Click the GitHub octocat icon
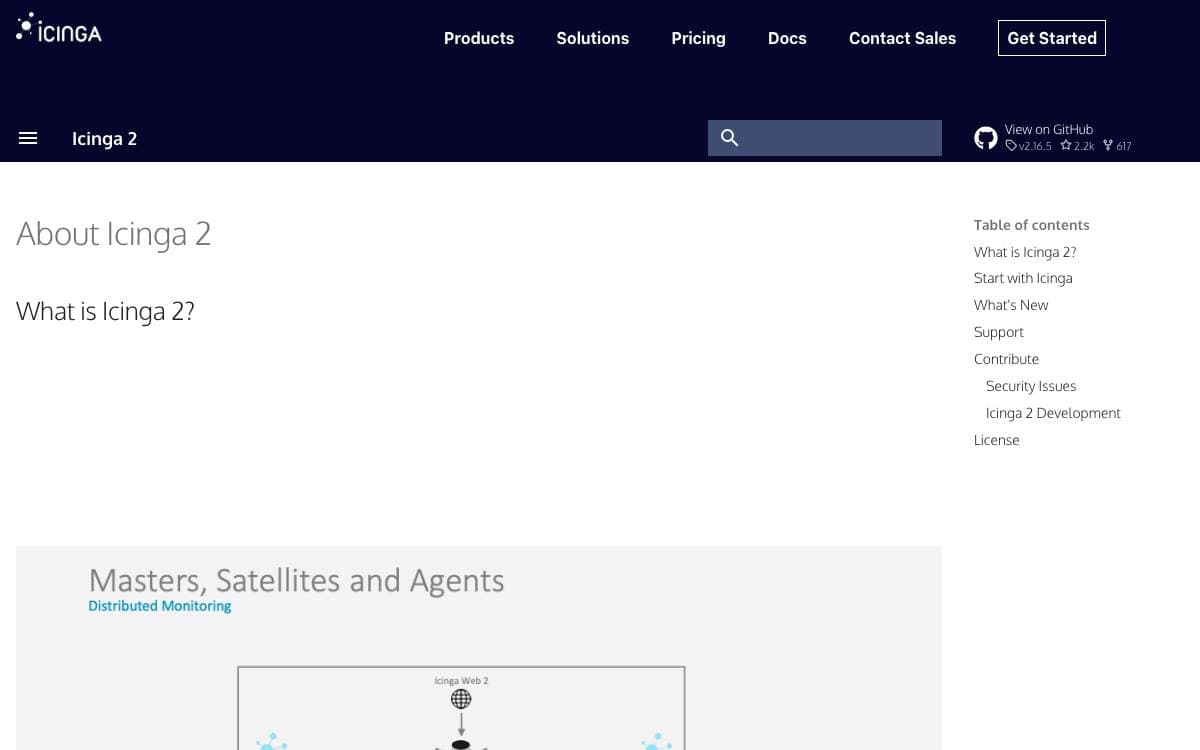This screenshot has width=1200, height=750. [986, 138]
